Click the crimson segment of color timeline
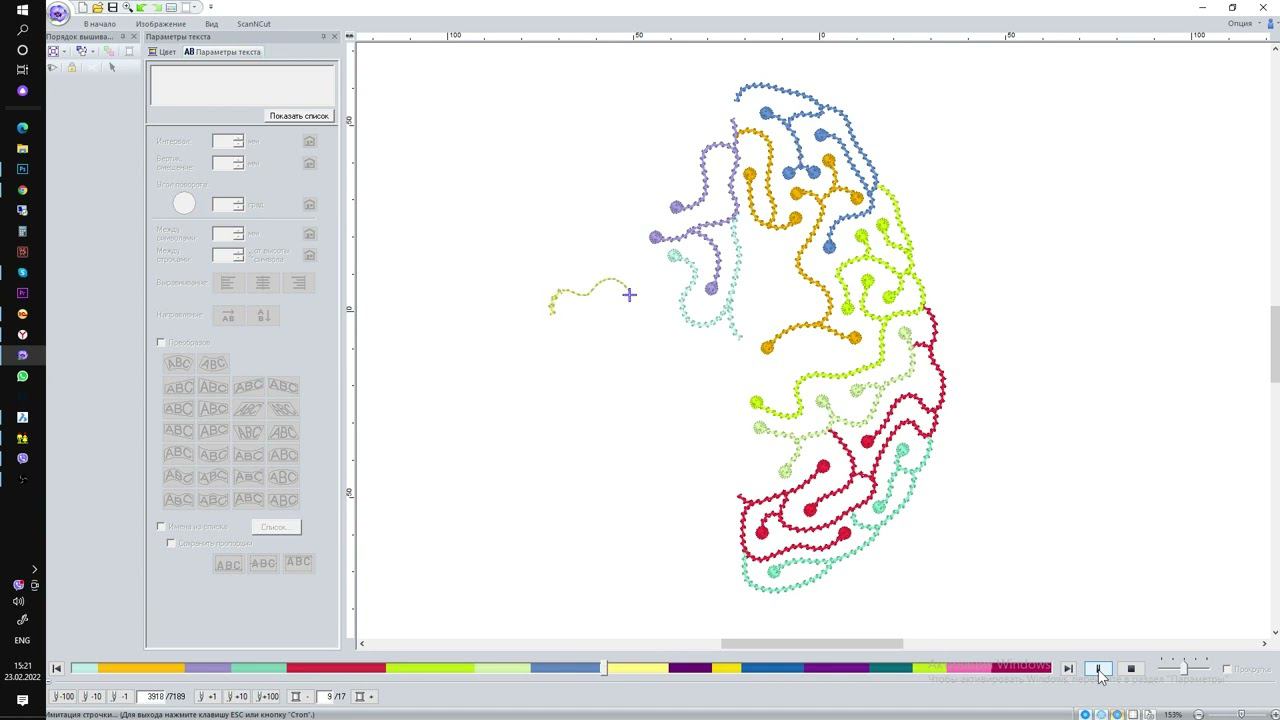Screen dimensions: 1280x720 [x=336, y=668]
